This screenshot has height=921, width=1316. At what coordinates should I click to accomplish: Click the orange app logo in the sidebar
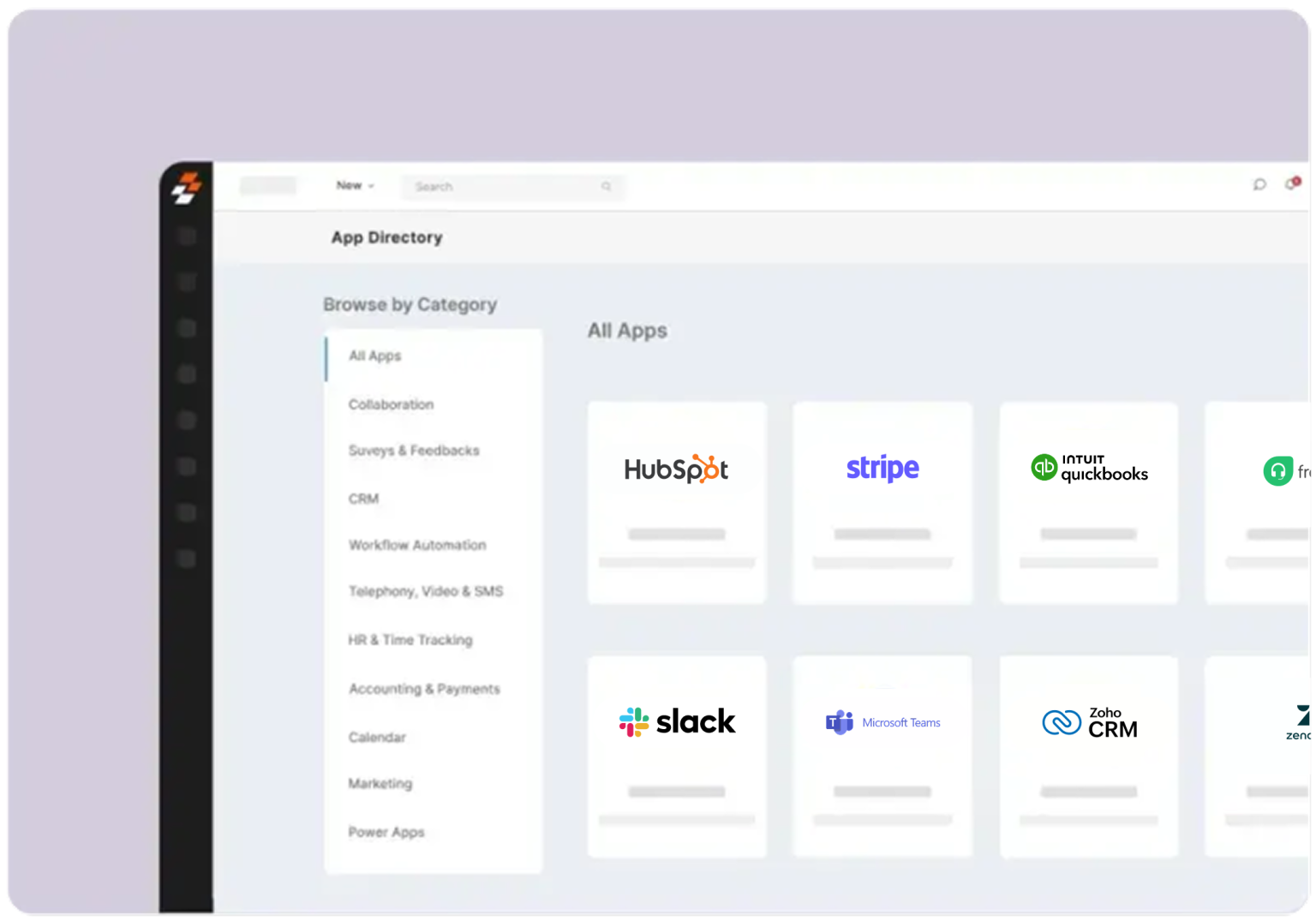pos(186,188)
